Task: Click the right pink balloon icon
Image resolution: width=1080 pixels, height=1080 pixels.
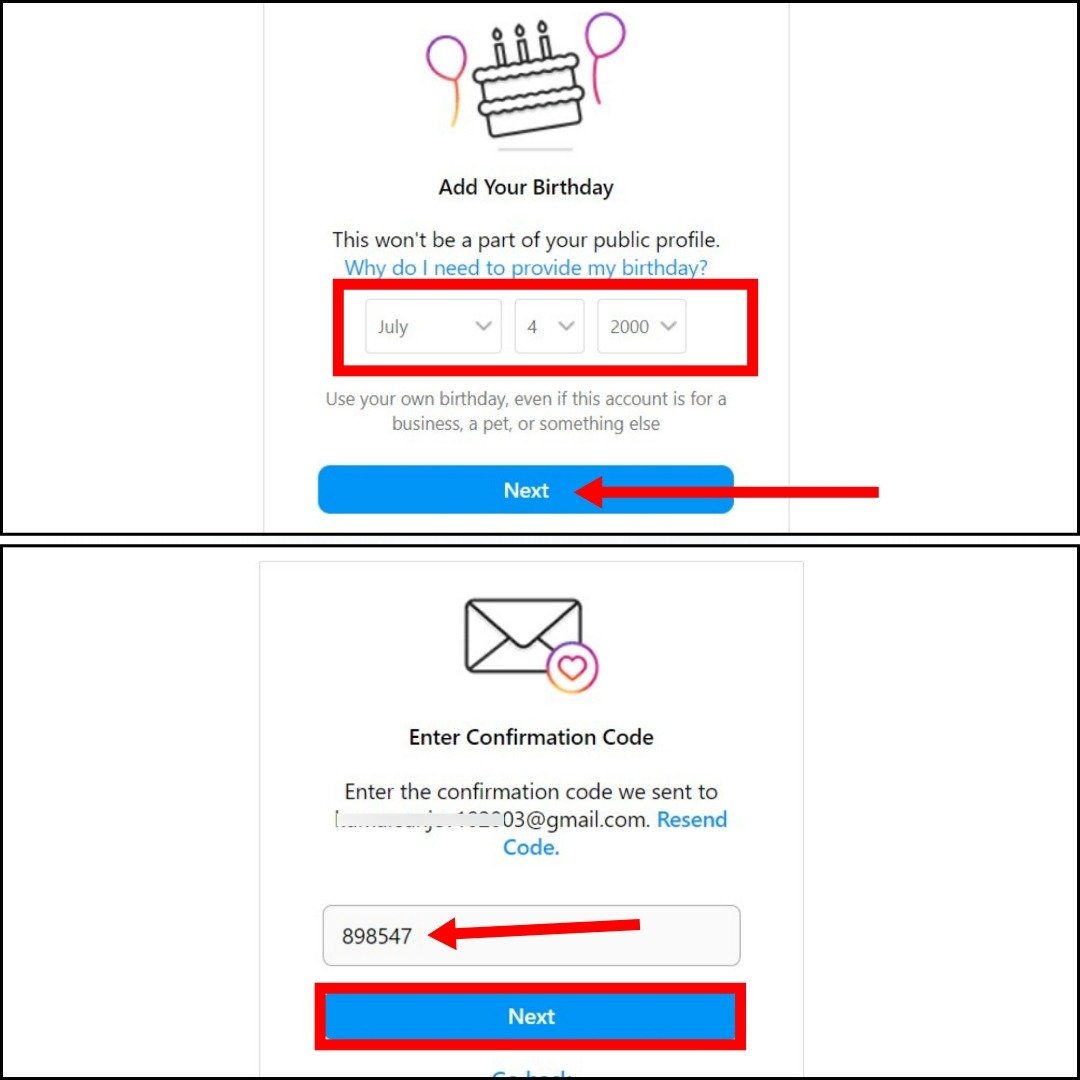Action: click(604, 55)
